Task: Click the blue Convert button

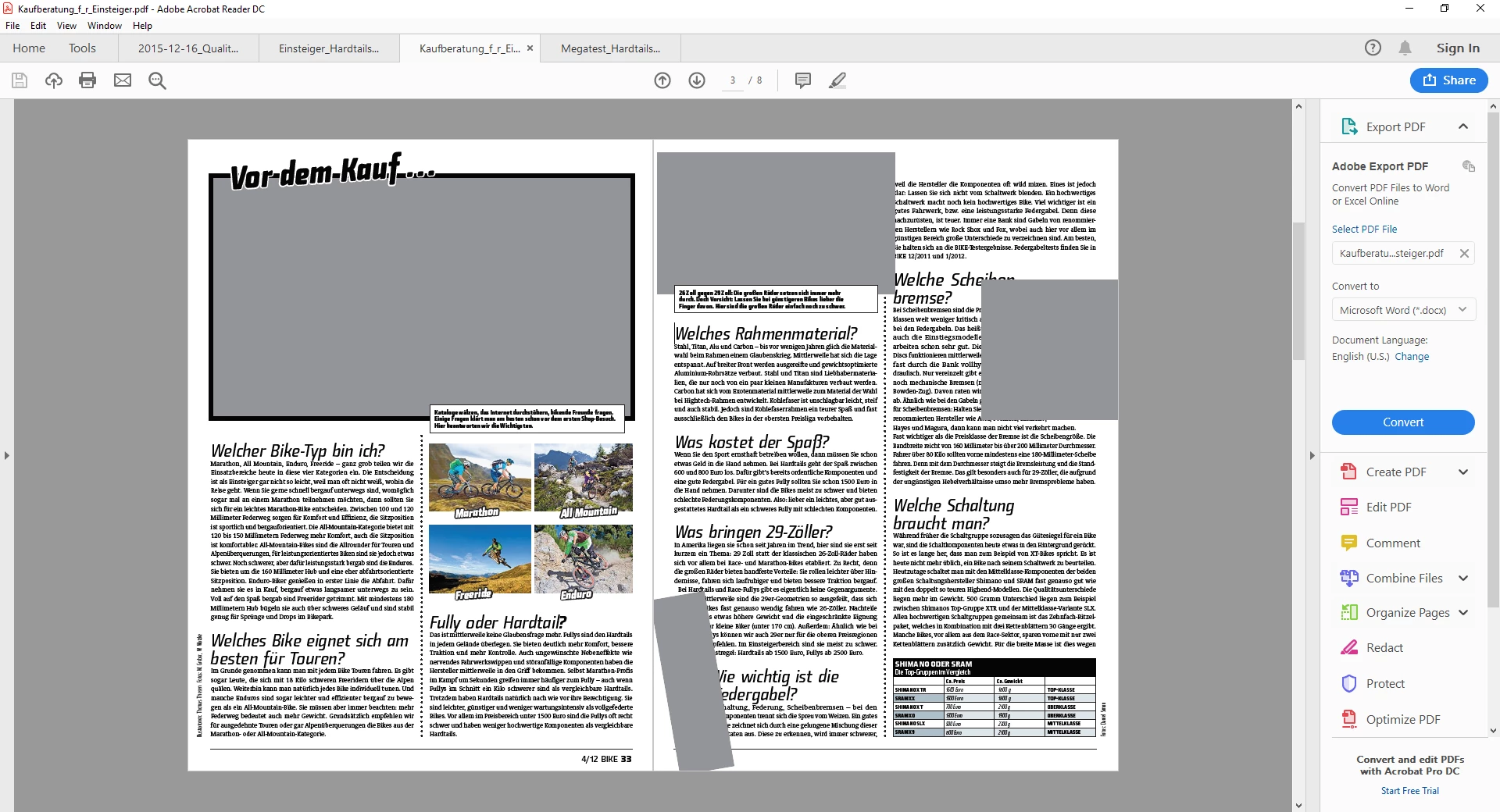Action: [x=1403, y=422]
